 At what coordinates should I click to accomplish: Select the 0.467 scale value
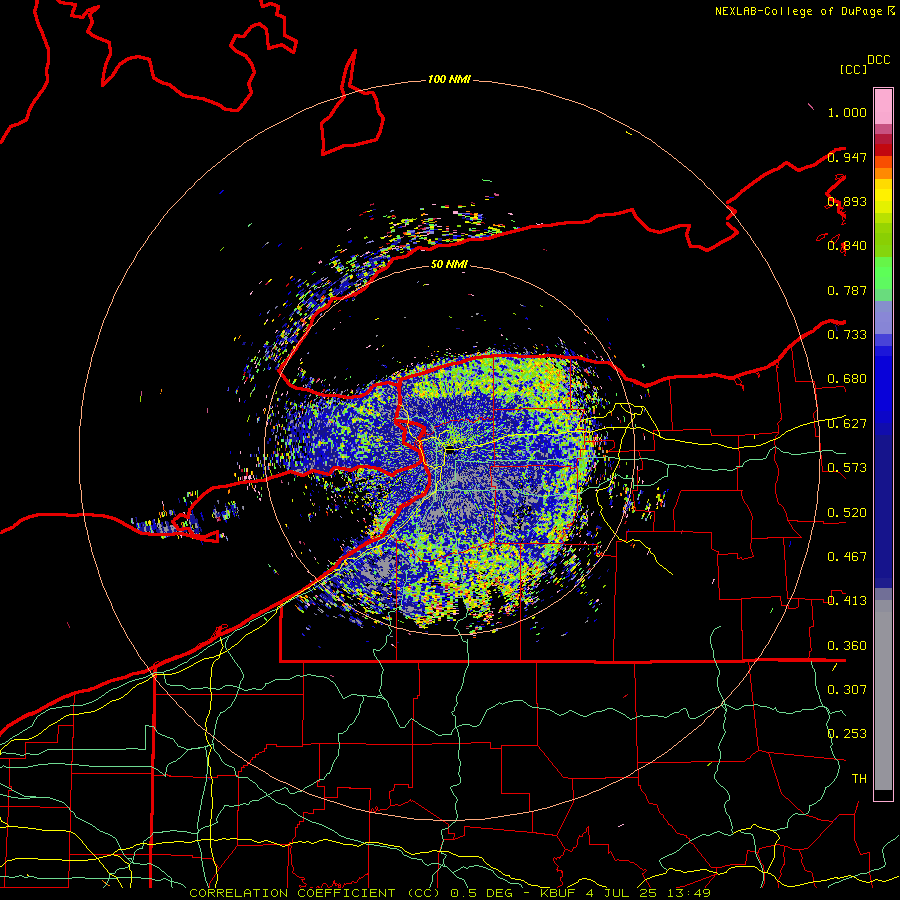tap(847, 556)
